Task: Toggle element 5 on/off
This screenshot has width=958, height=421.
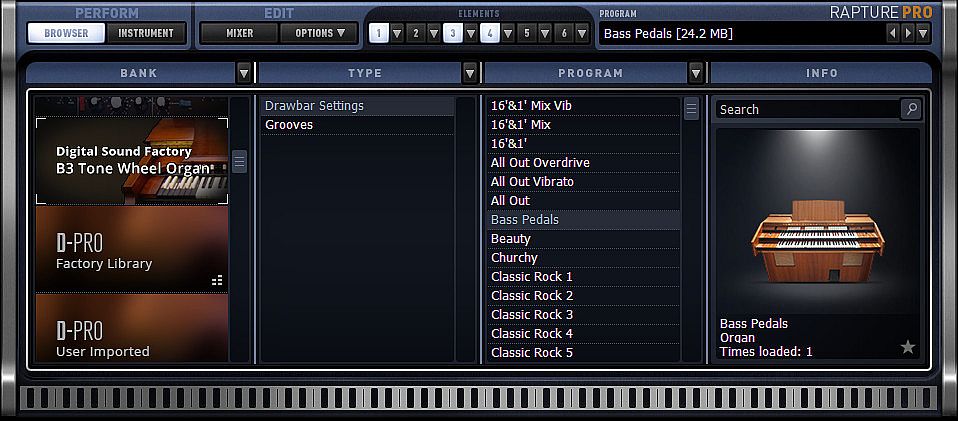Action: pos(527,33)
